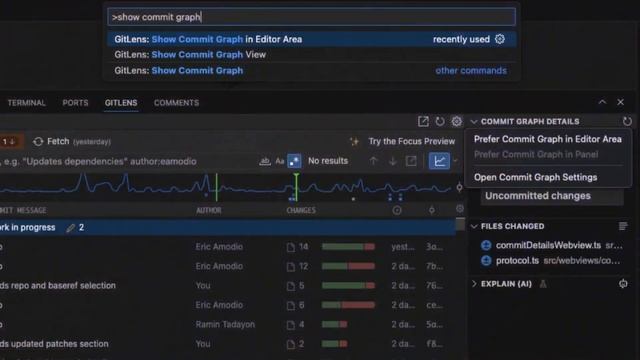Click changes bar of 5-file commit

(348, 286)
